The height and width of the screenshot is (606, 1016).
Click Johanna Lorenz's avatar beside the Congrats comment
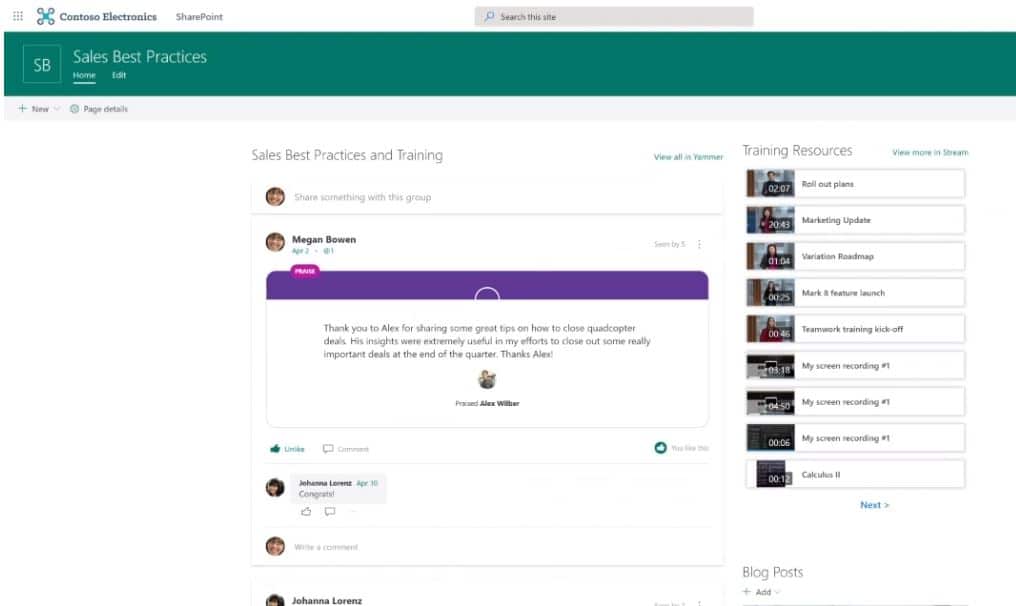pyautogui.click(x=275, y=487)
